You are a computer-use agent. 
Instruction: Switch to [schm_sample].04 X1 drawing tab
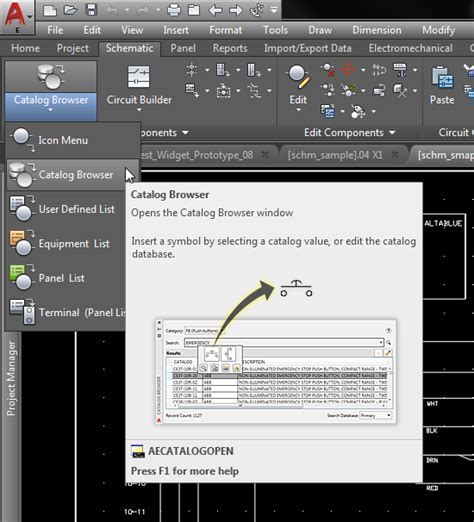(x=335, y=155)
